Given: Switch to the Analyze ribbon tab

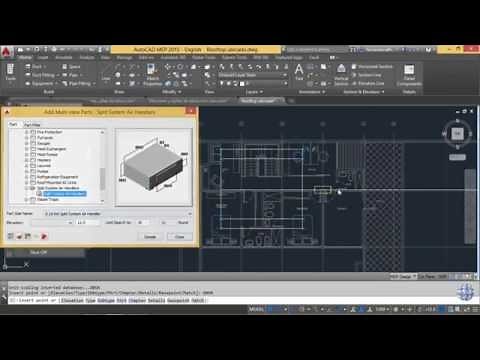Looking at the screenshot, I should click(87, 58).
